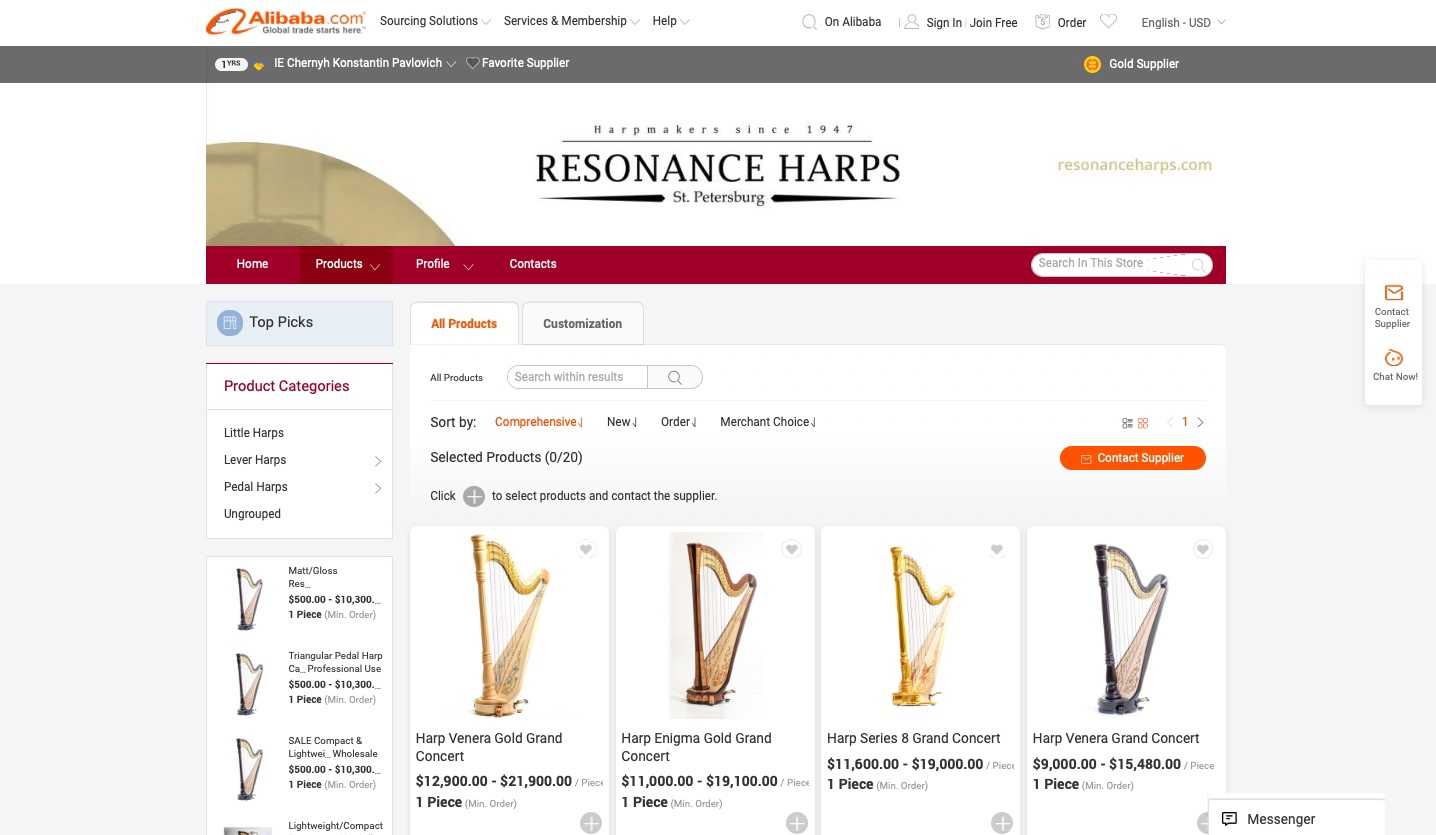
Task: Click the Favorite Supplier heart icon
Action: [x=473, y=63]
